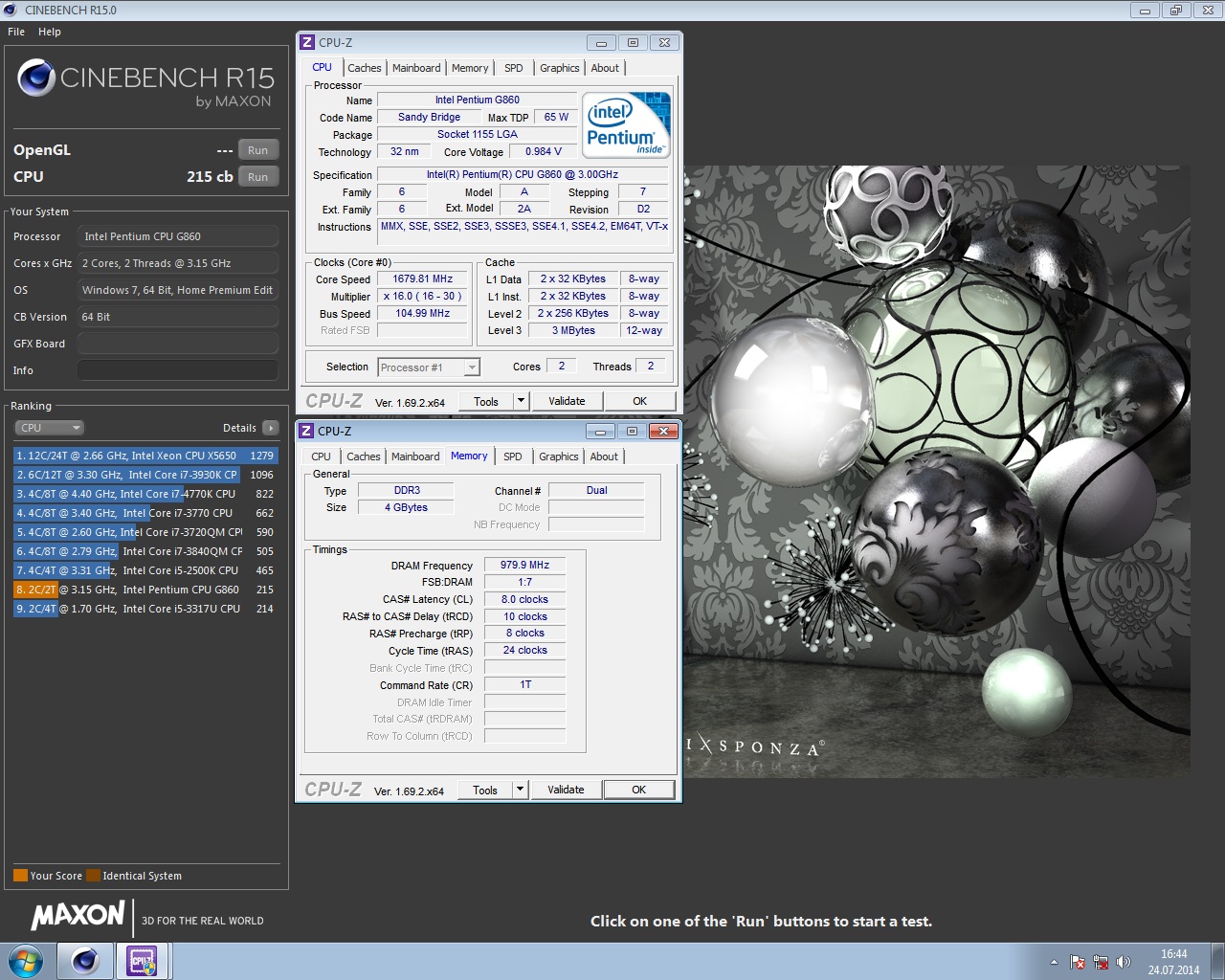
Task: Switch to CPU tab in lower CPU-Z
Action: [x=322, y=457]
